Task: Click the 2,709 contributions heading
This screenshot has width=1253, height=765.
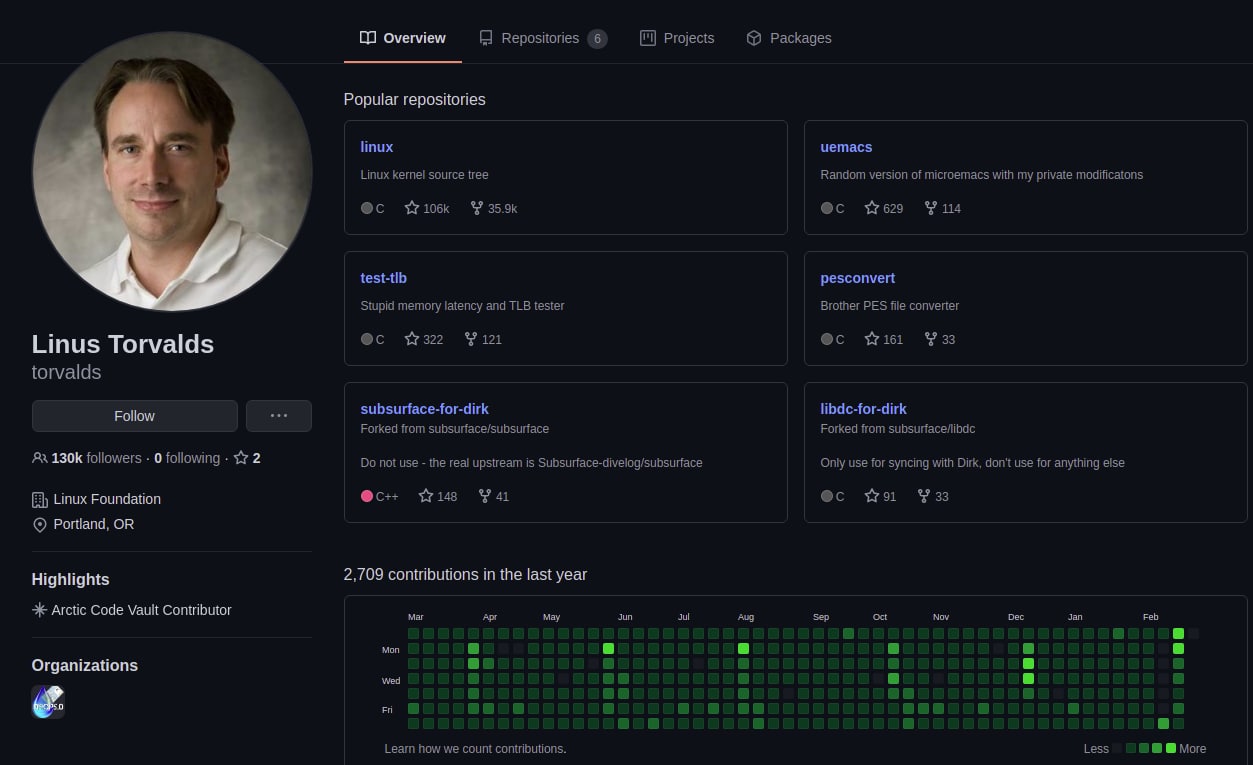Action: pyautogui.click(x=465, y=575)
